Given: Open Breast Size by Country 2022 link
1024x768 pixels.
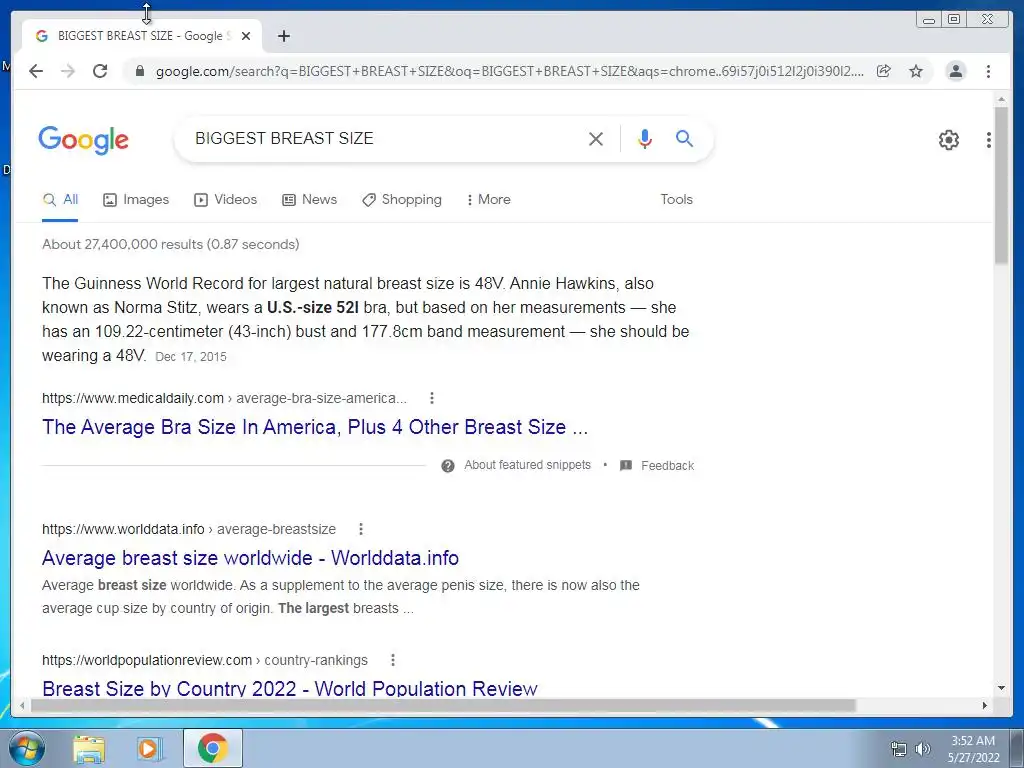Looking at the screenshot, I should (290, 688).
